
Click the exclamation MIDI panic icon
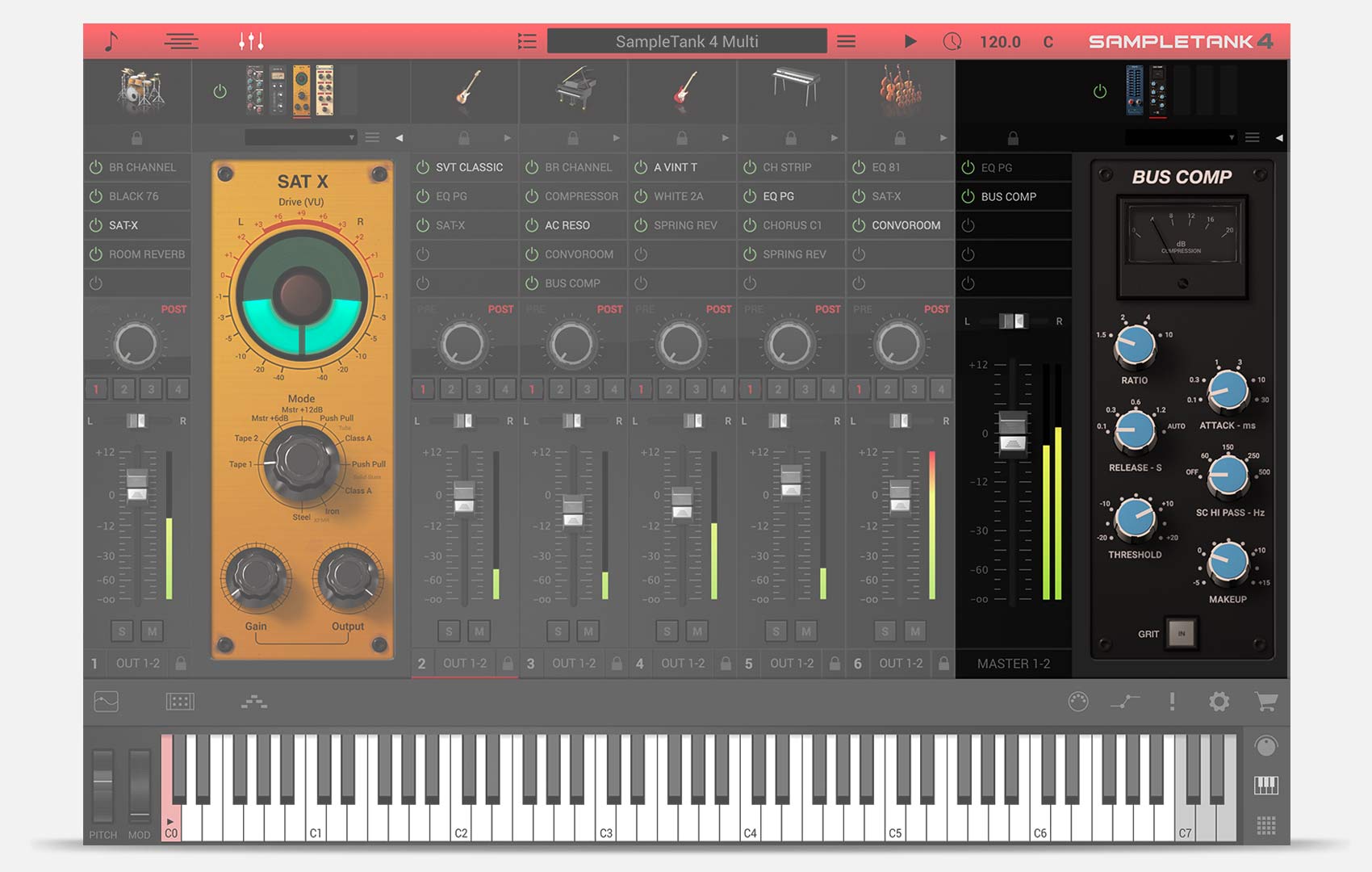tap(1172, 702)
